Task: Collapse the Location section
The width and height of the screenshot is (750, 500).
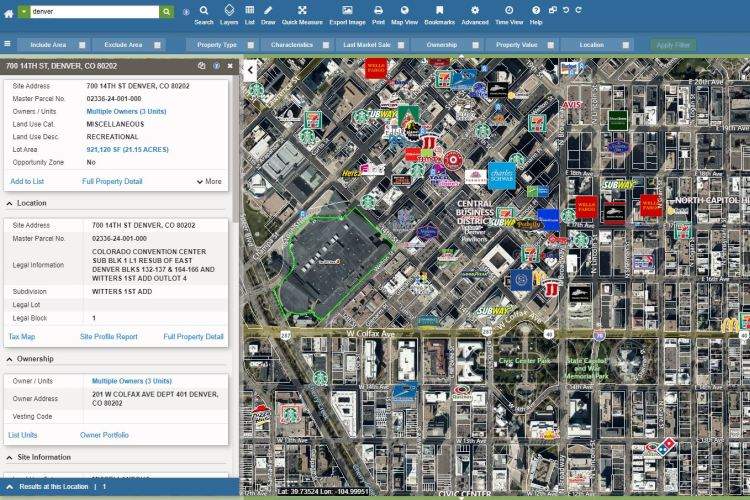Action: 10,203
